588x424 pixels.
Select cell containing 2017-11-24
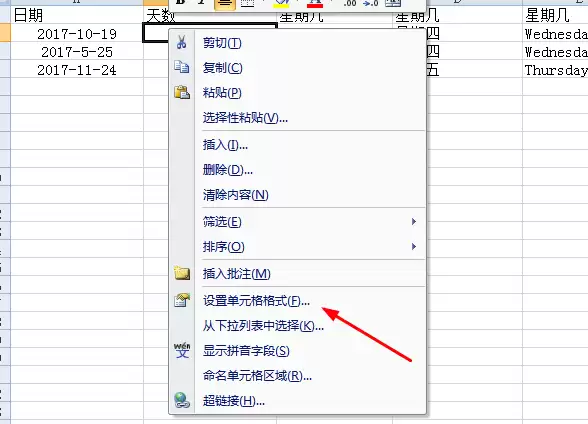click(77, 70)
